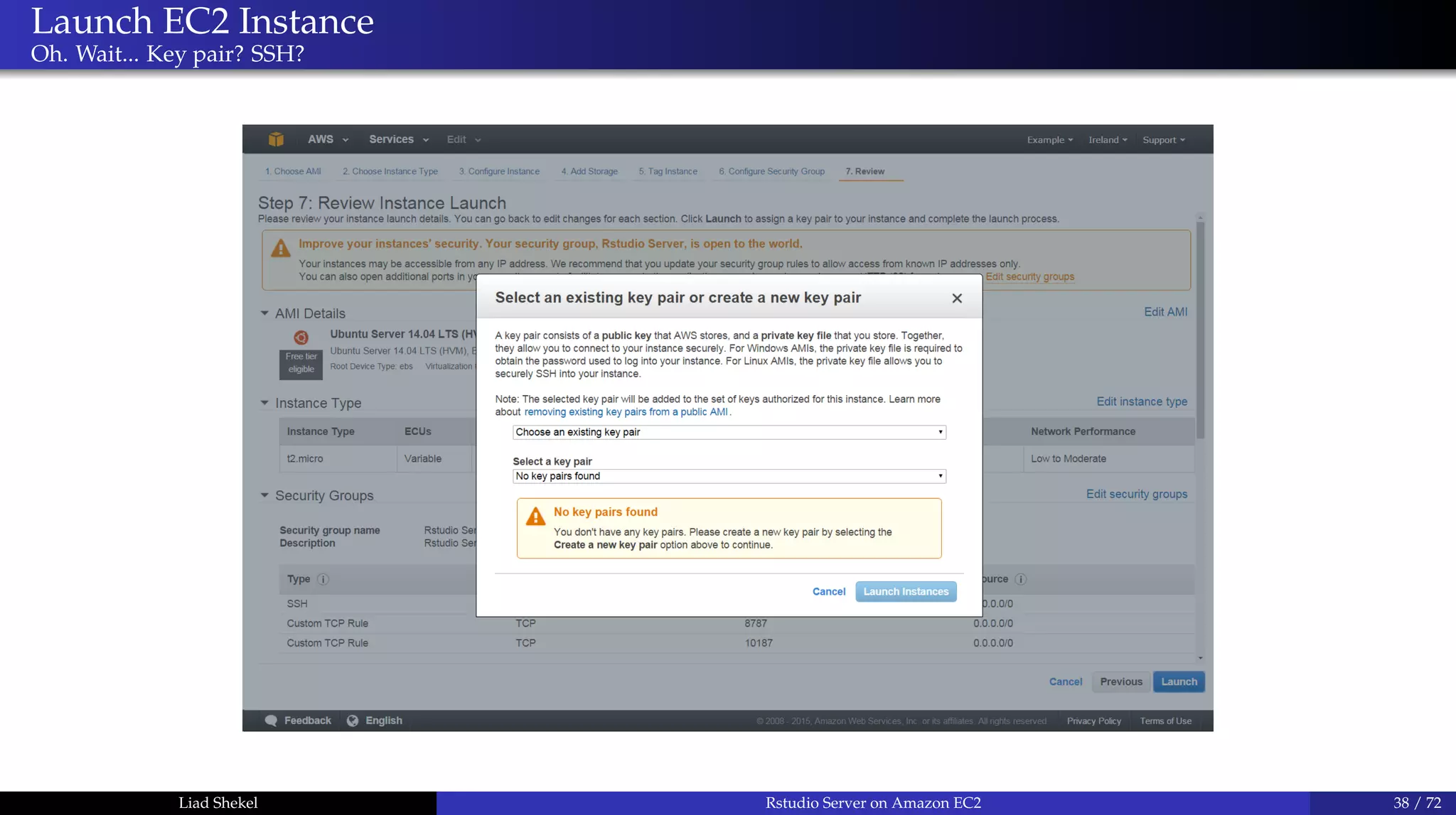Select the 7. Review tab
Screen dimensions: 1456x815
point(865,171)
